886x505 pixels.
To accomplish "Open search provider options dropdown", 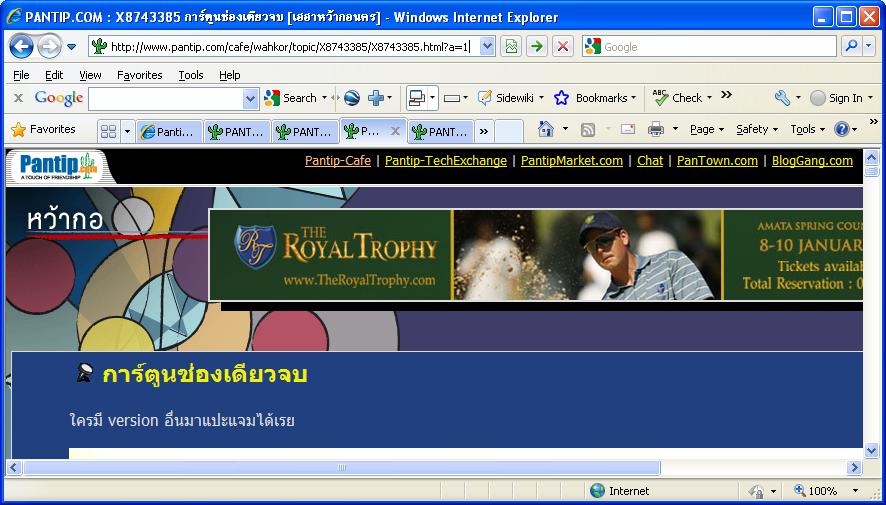I will (869, 46).
